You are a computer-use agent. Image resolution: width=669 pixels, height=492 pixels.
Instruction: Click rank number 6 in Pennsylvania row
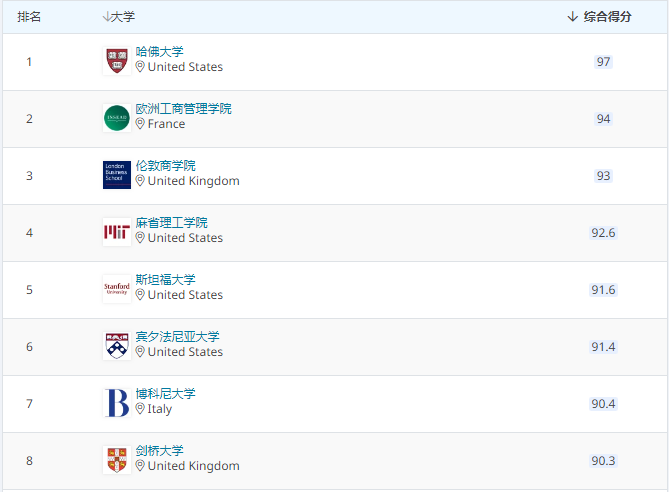click(29, 347)
